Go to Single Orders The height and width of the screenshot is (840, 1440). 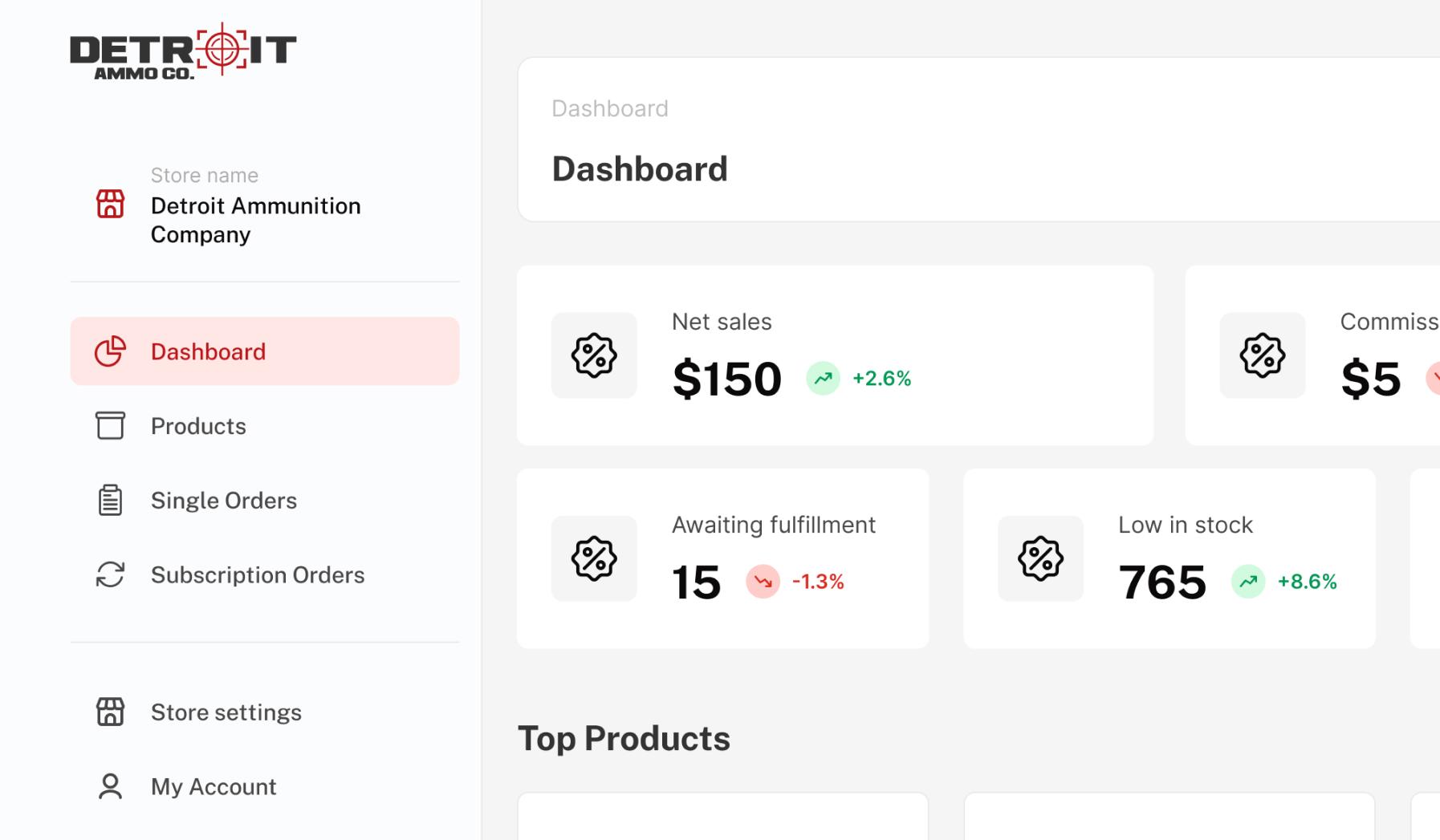[265, 501]
